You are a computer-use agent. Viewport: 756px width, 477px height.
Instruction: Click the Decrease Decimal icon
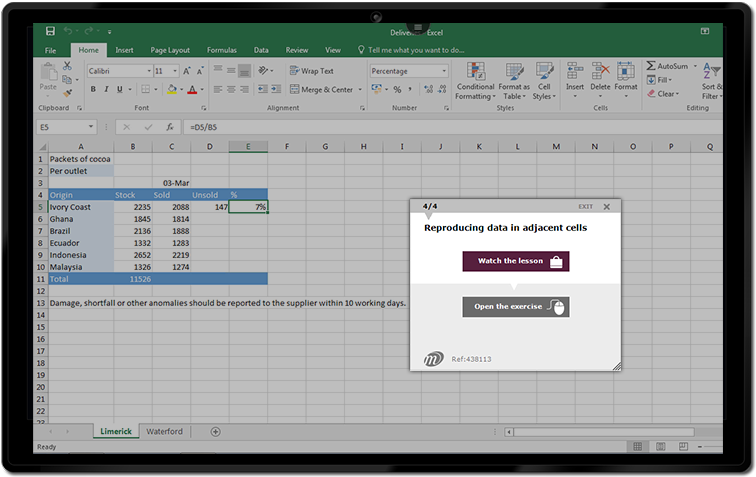(442, 89)
